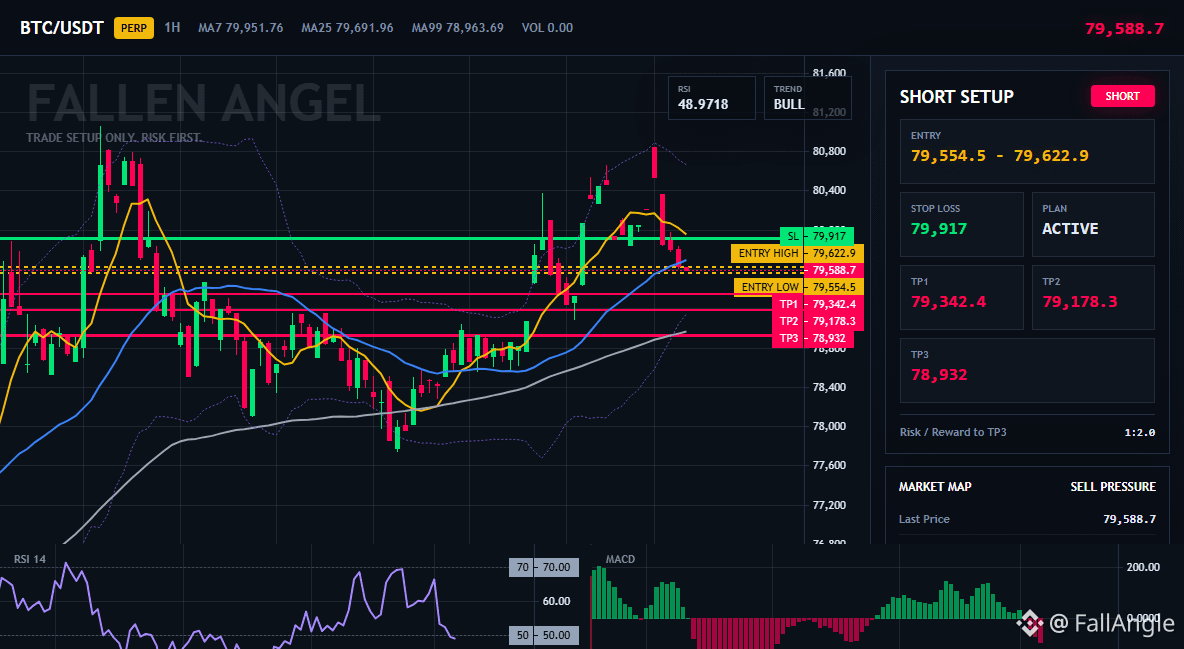
Task: Click the RSI 70 level label
Action: coord(544,567)
